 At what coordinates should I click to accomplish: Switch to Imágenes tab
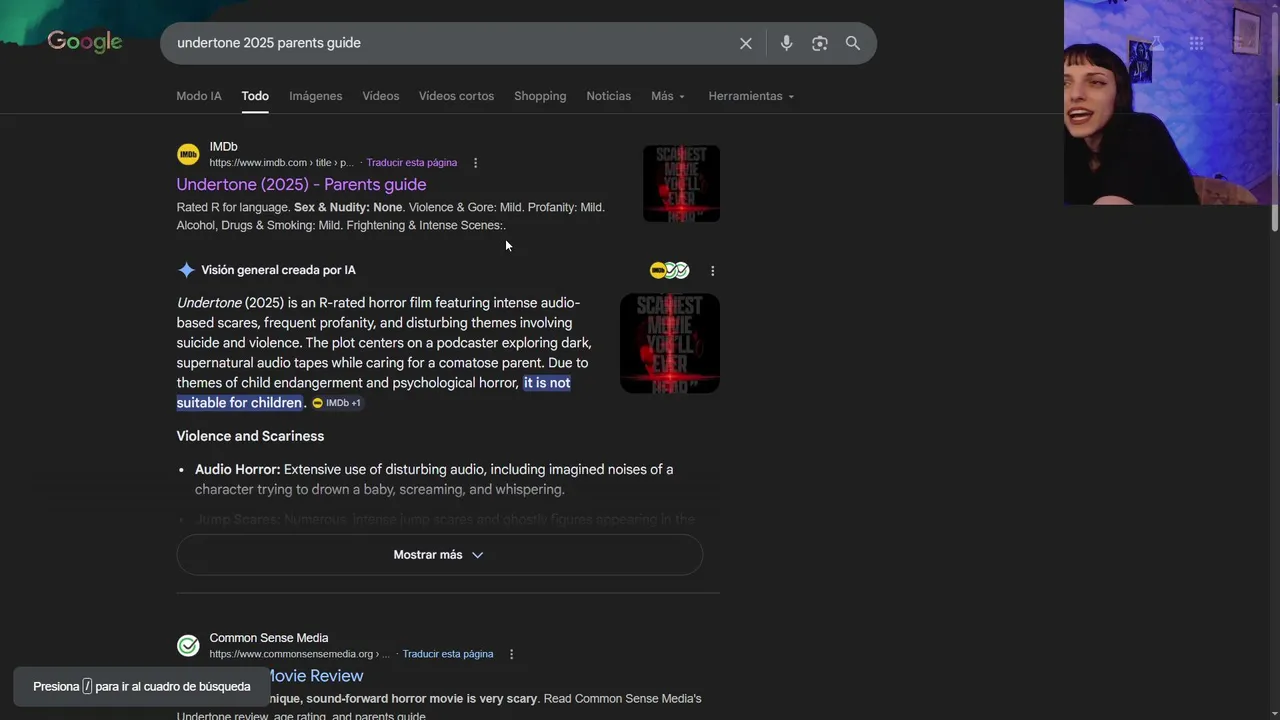click(x=316, y=96)
